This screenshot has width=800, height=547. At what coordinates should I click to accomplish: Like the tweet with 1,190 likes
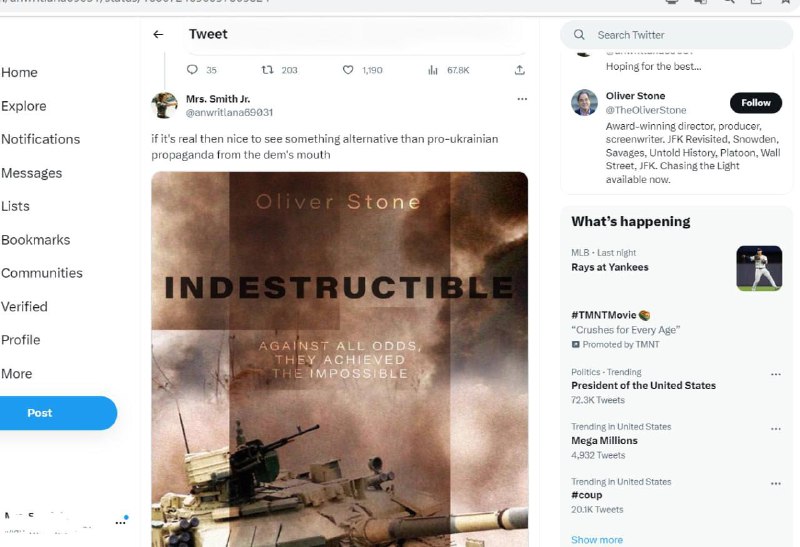click(348, 70)
